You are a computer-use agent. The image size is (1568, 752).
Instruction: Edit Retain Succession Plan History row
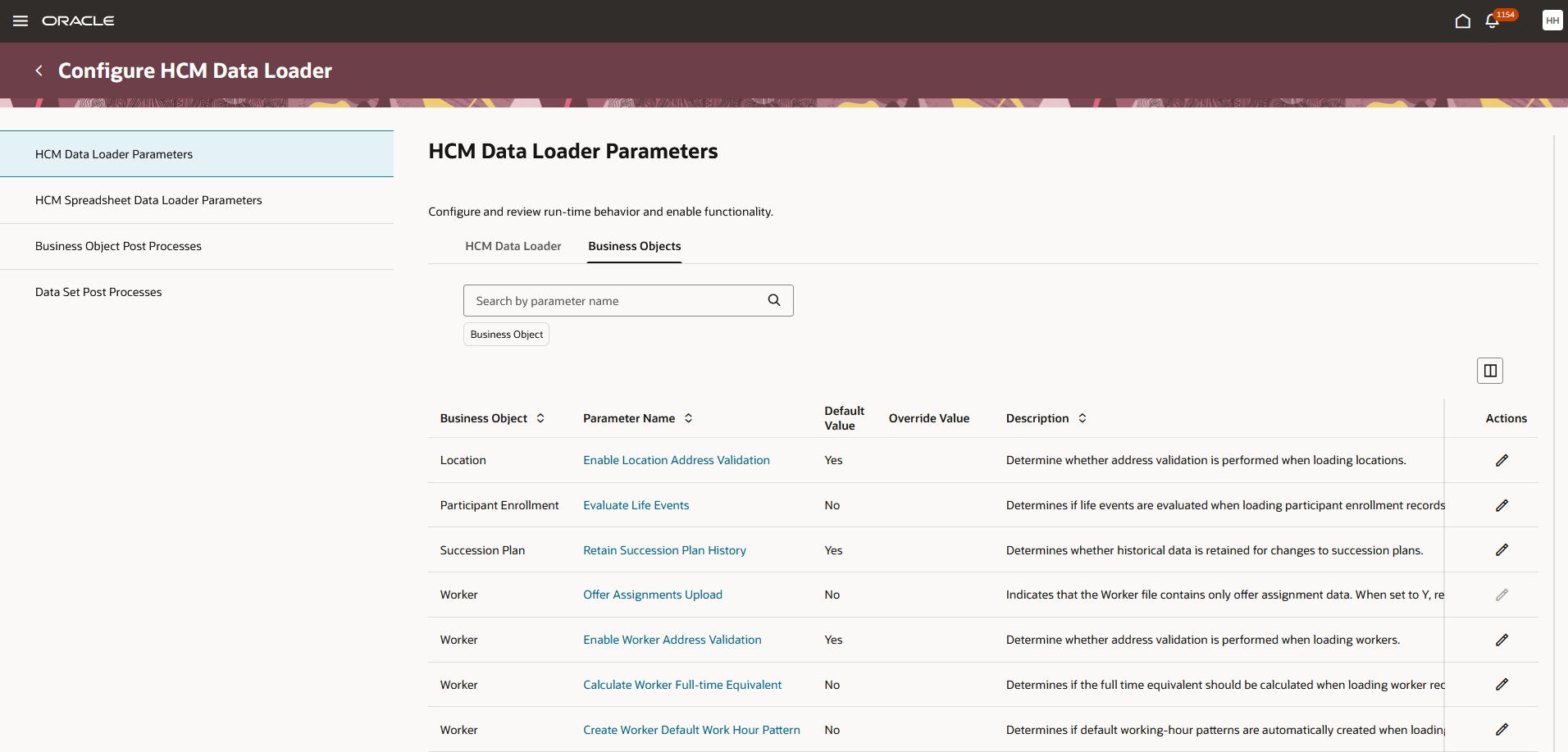1502,550
